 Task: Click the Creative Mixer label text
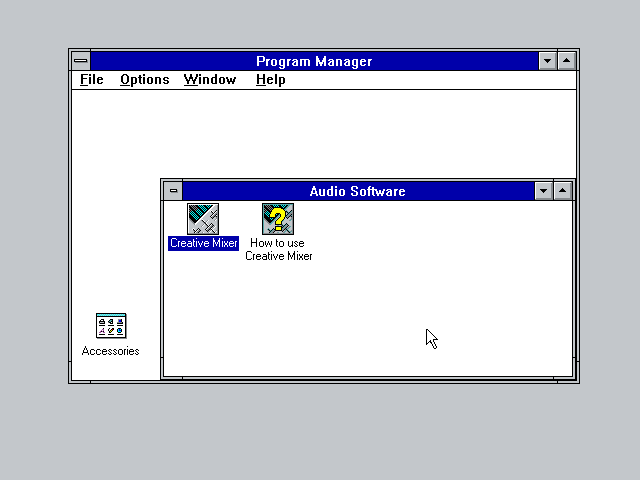pos(203,243)
